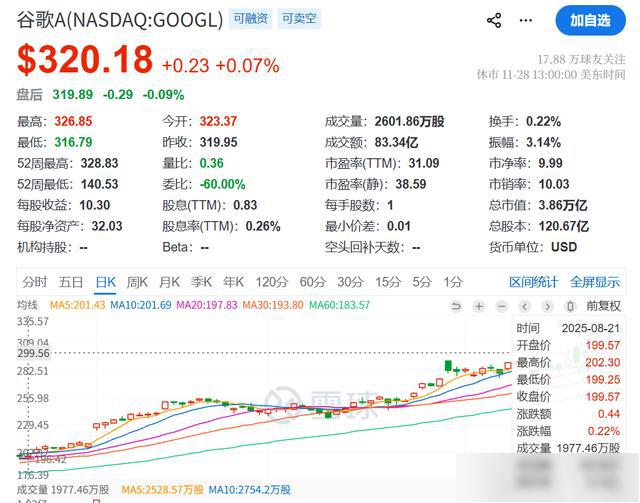The height and width of the screenshot is (503, 640).
Task: Click the chart reset undo arrow icon
Action: pyautogui.click(x=456, y=306)
